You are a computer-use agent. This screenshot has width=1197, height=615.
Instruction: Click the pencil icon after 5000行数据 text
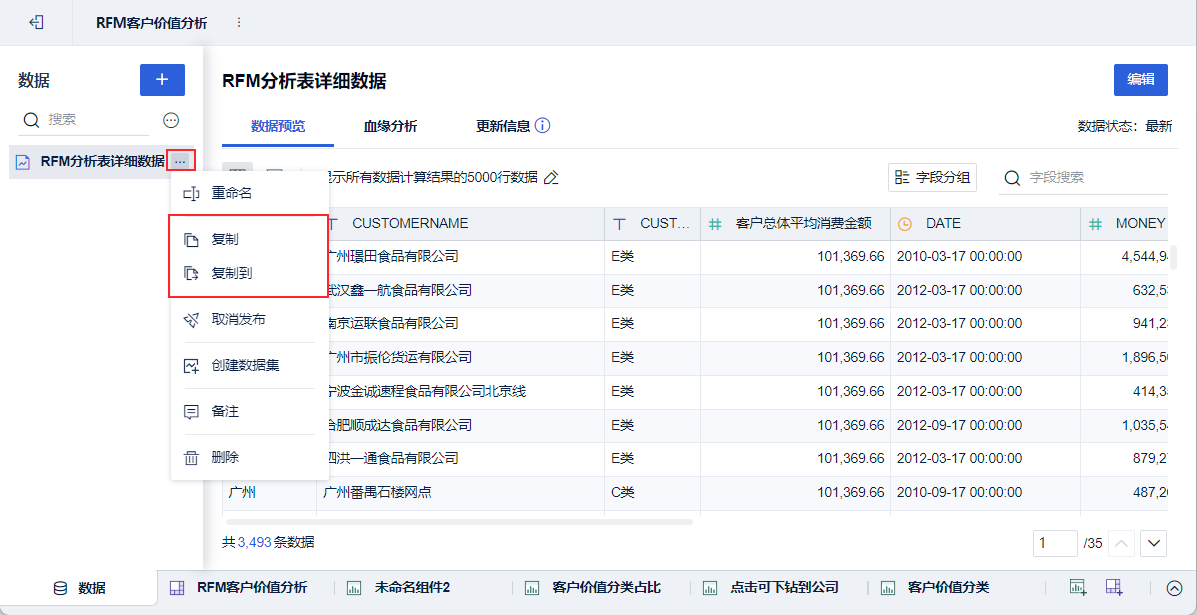tap(551, 178)
